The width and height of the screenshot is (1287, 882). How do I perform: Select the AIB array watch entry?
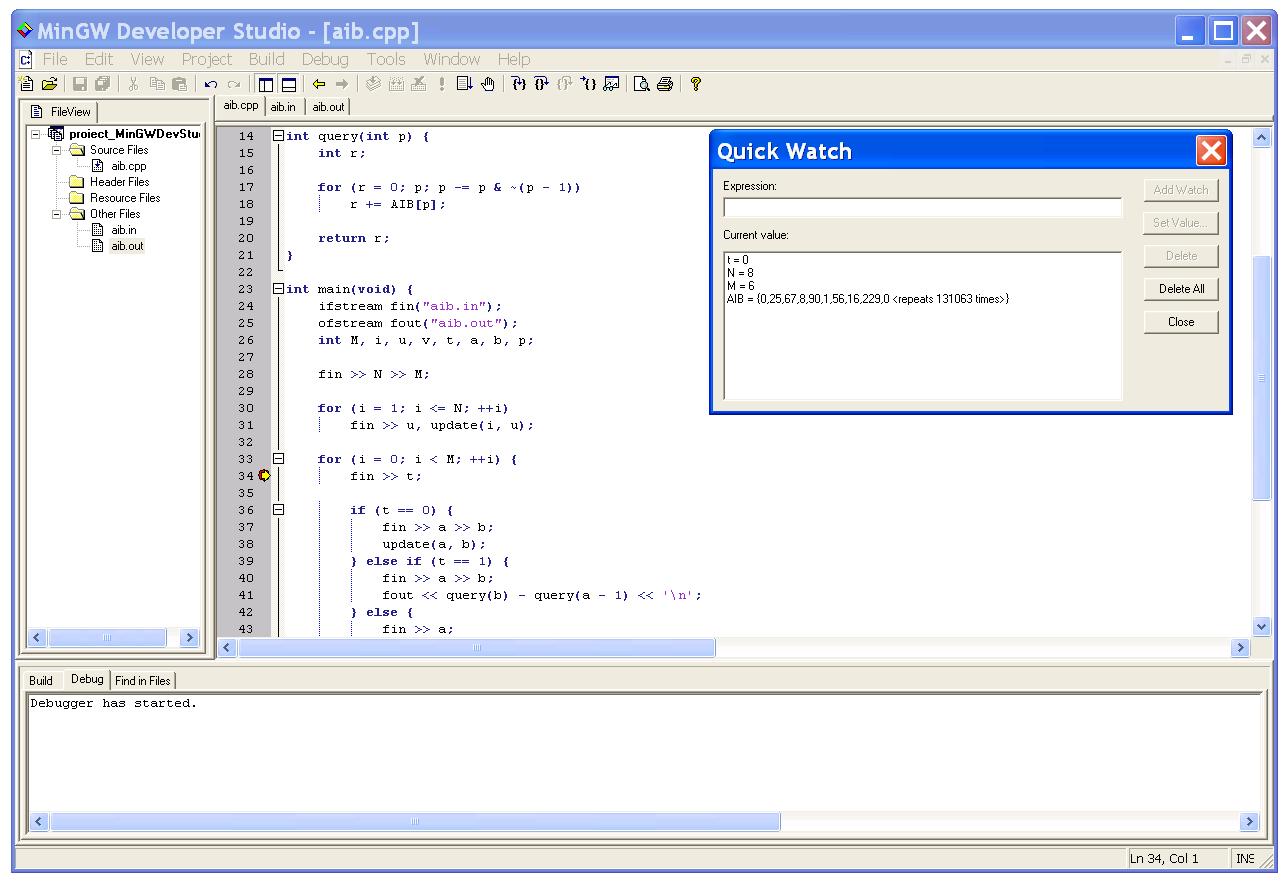tap(868, 299)
